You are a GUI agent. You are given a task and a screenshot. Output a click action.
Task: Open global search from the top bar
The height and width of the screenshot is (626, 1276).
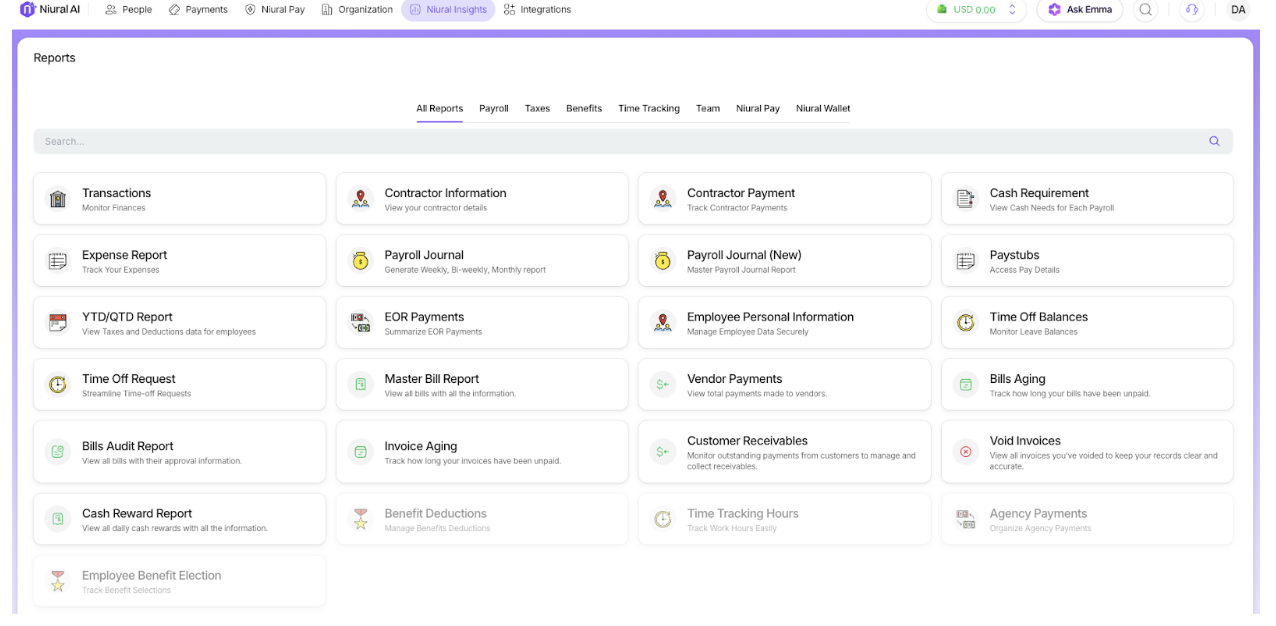[1146, 9]
